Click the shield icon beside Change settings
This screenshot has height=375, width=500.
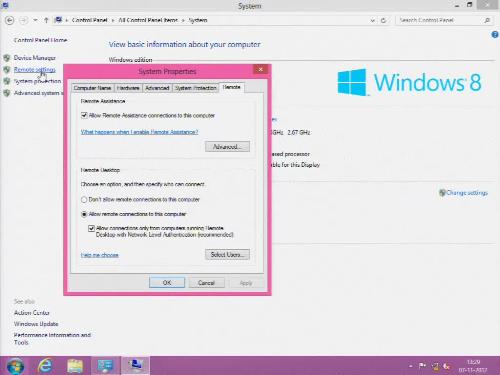pyautogui.click(x=442, y=193)
